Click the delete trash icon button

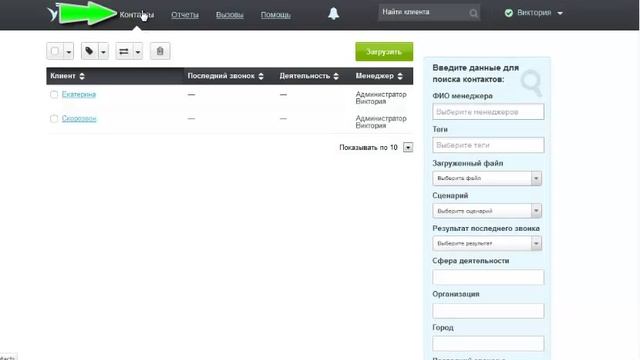pos(160,51)
